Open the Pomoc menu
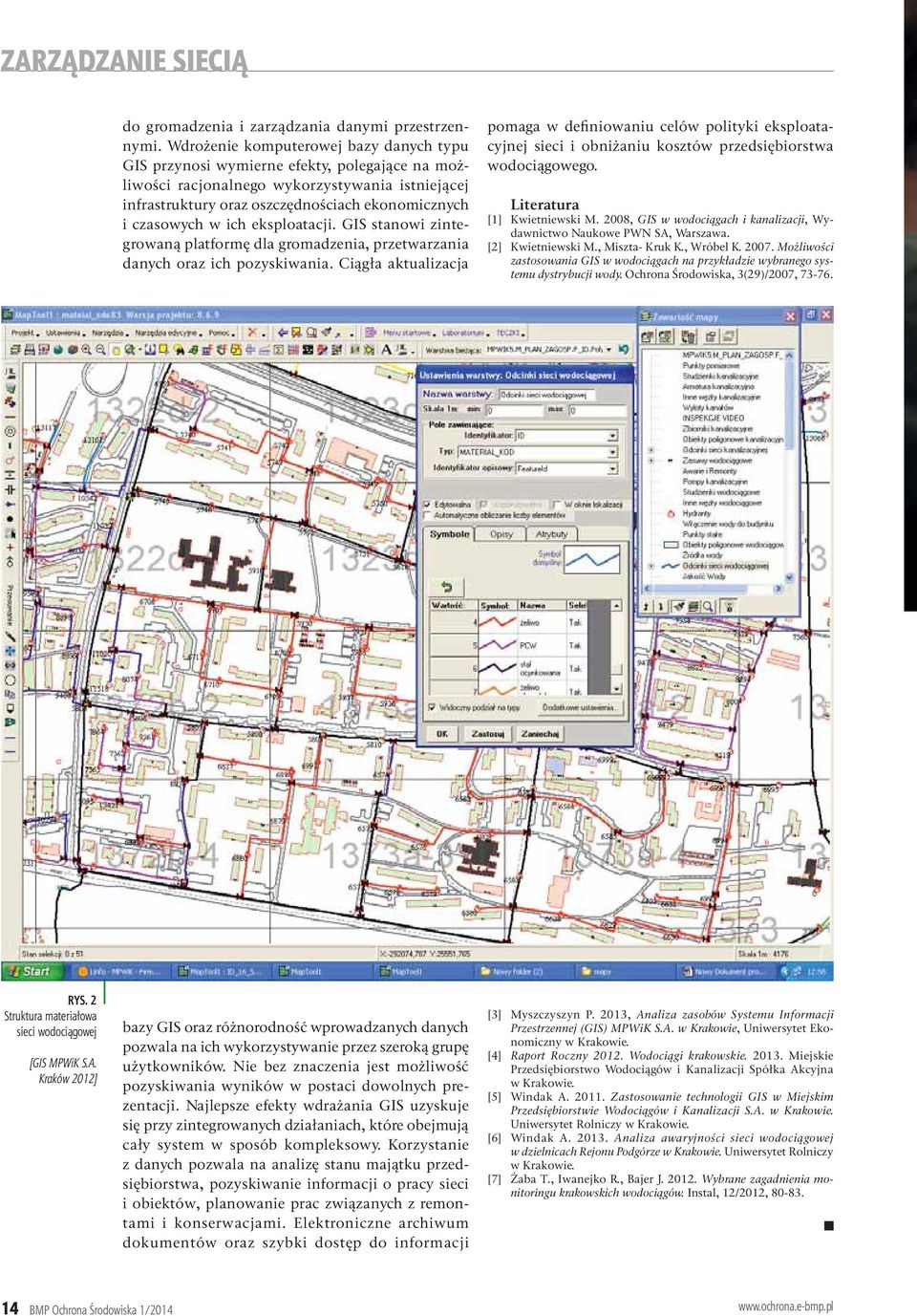917x1316 pixels. click(x=220, y=333)
